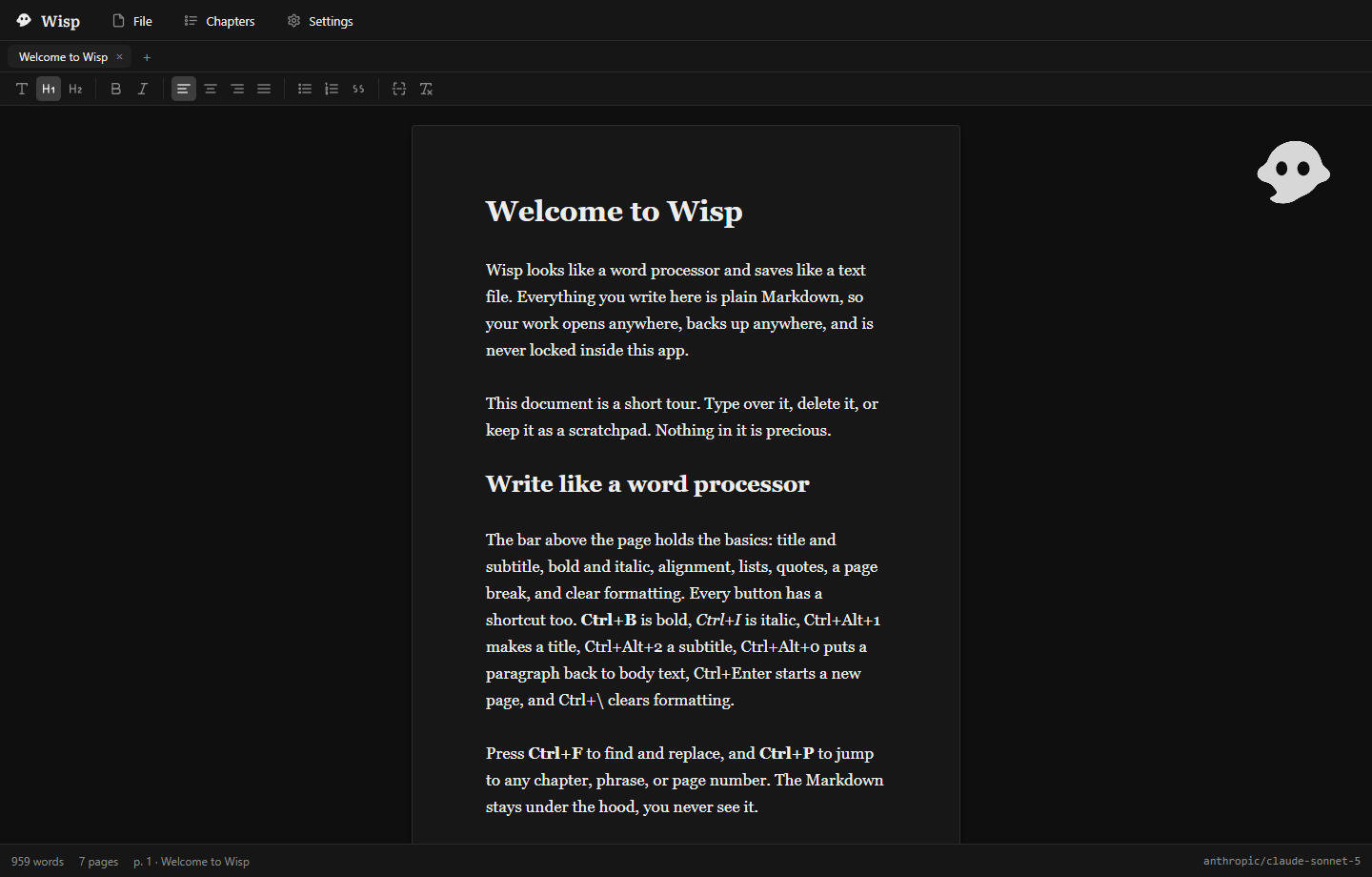The width and height of the screenshot is (1372, 877).
Task: Click the 7 pages indicator
Action: pos(99,862)
